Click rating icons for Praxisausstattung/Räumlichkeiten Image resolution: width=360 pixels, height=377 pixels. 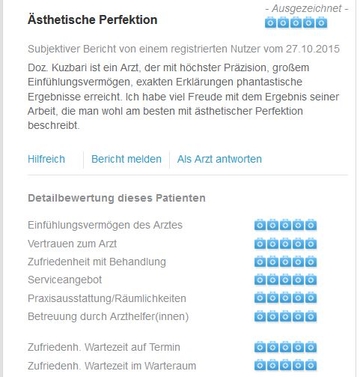coord(285,298)
